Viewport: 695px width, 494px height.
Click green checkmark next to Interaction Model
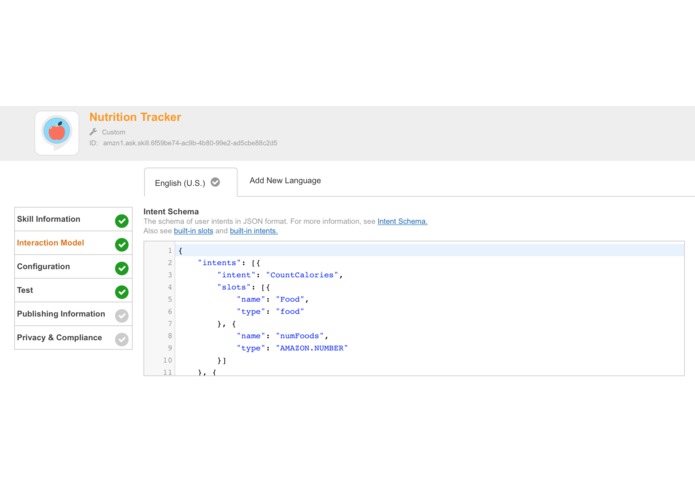122,245
